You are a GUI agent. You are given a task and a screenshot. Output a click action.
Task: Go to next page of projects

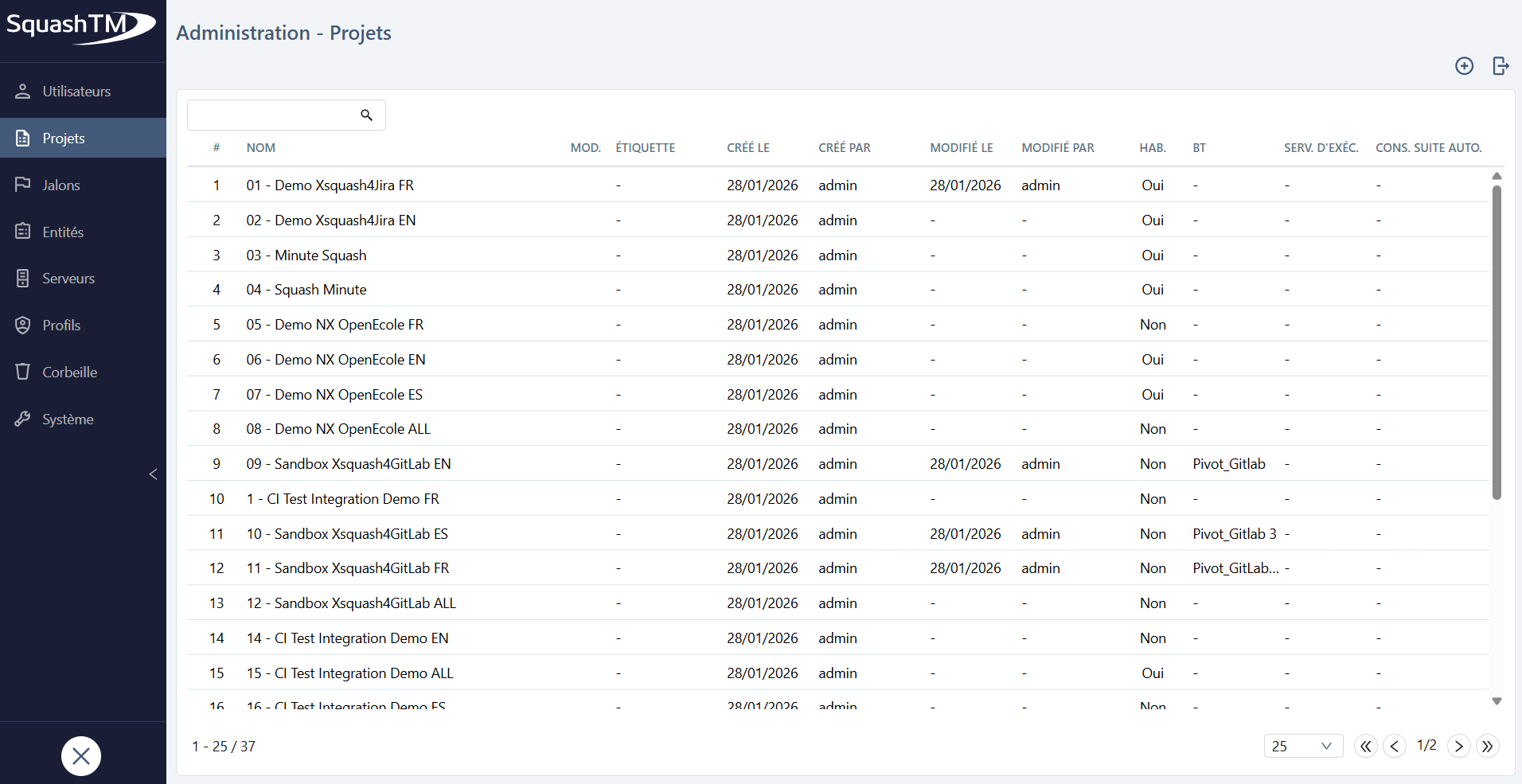point(1458,746)
